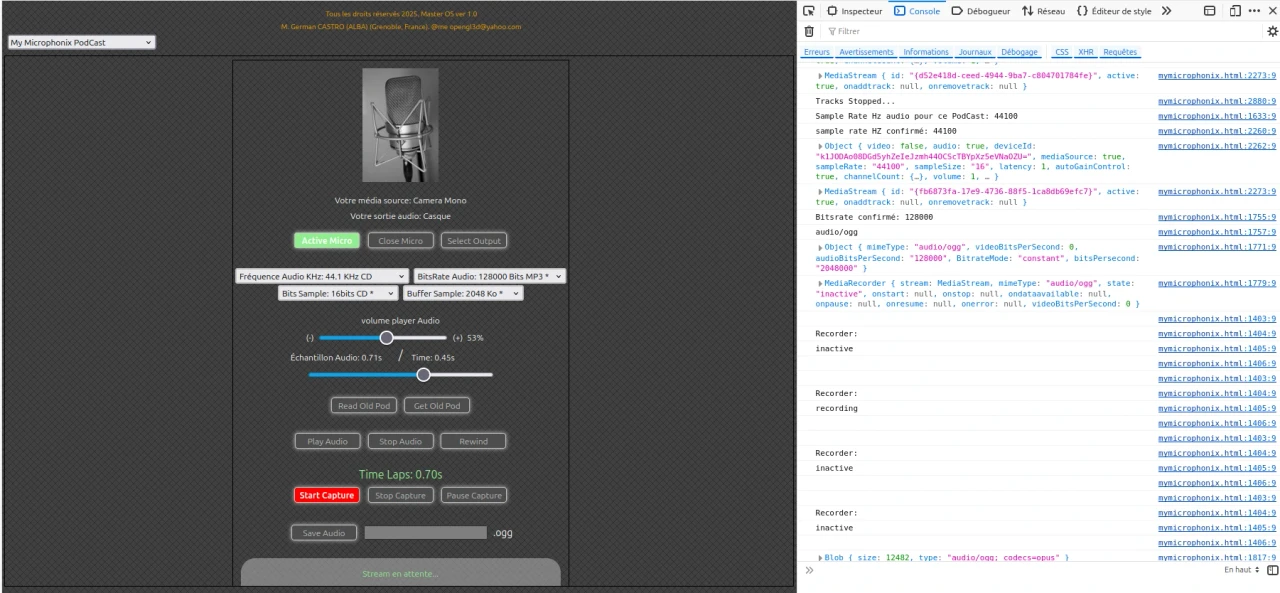Click the 'Tracks Stopped...' console message

coord(855,101)
